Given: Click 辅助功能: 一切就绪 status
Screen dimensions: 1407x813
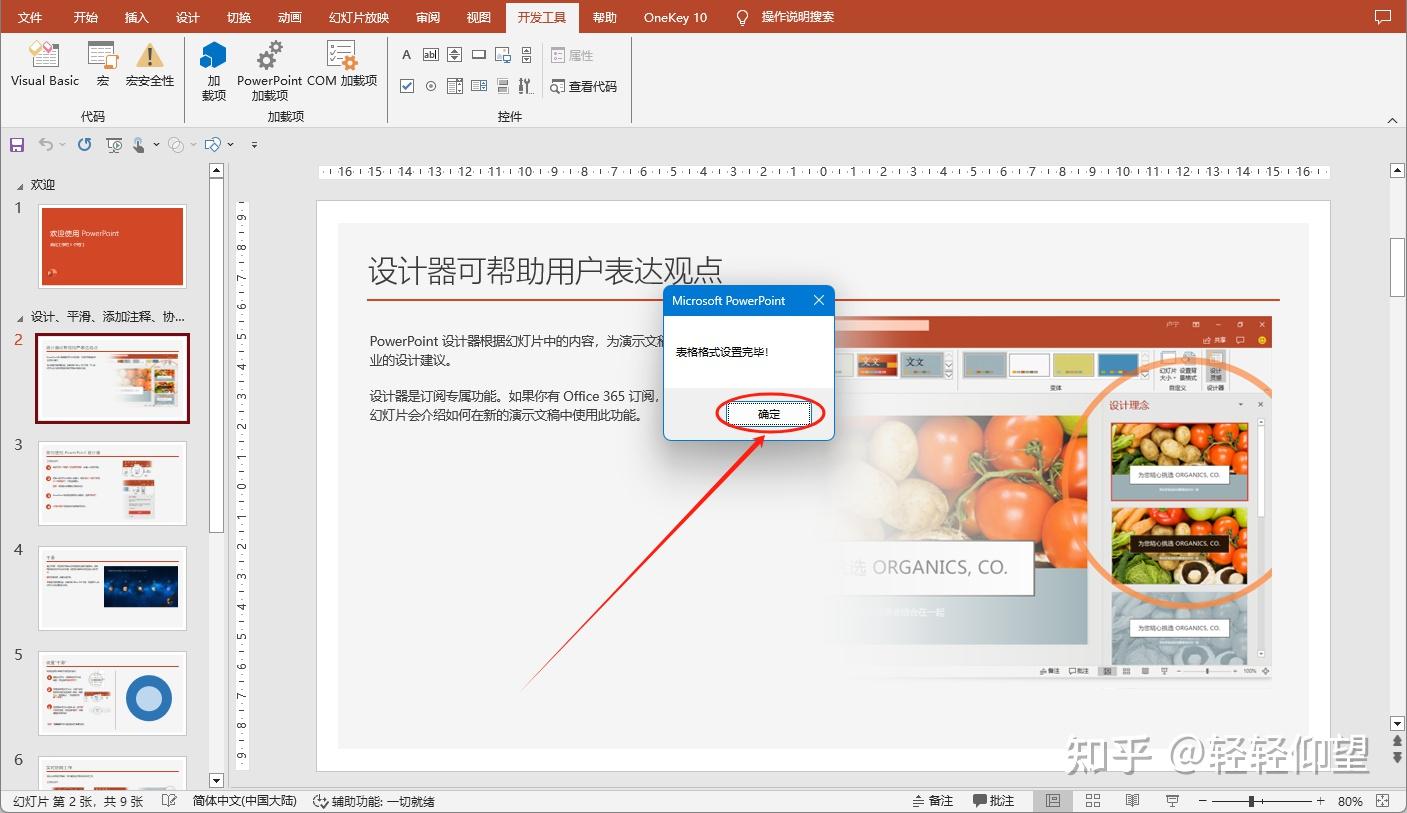Looking at the screenshot, I should (374, 801).
